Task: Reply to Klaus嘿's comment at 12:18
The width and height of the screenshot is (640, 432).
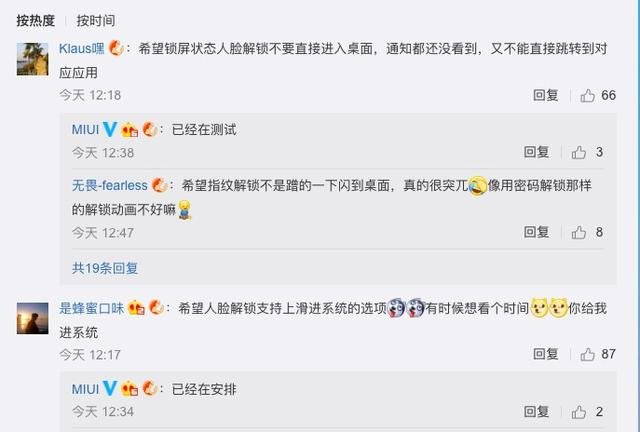Action: click(x=546, y=95)
